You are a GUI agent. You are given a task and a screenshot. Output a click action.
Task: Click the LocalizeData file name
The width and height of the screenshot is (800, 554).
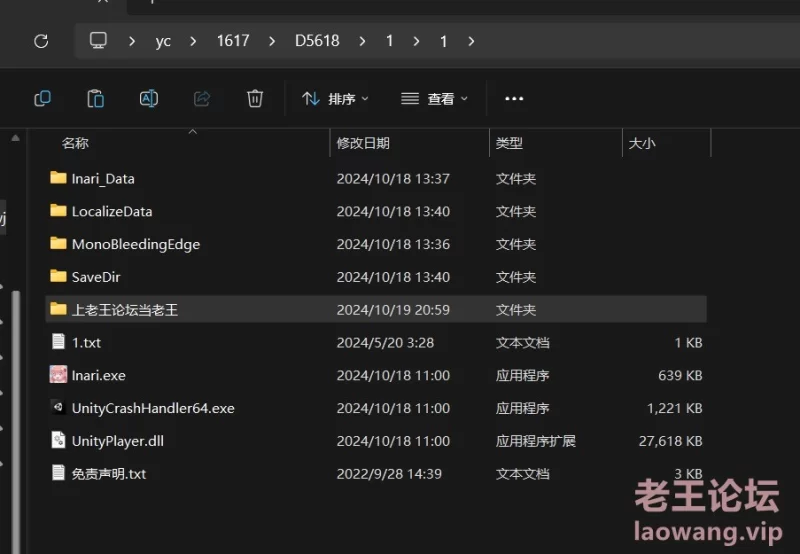point(112,211)
